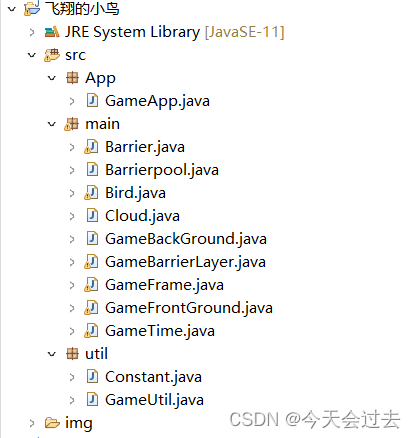This screenshot has width=416, height=438.
Task: Expand GameFrontGround.java members
Action: [x=72, y=308]
